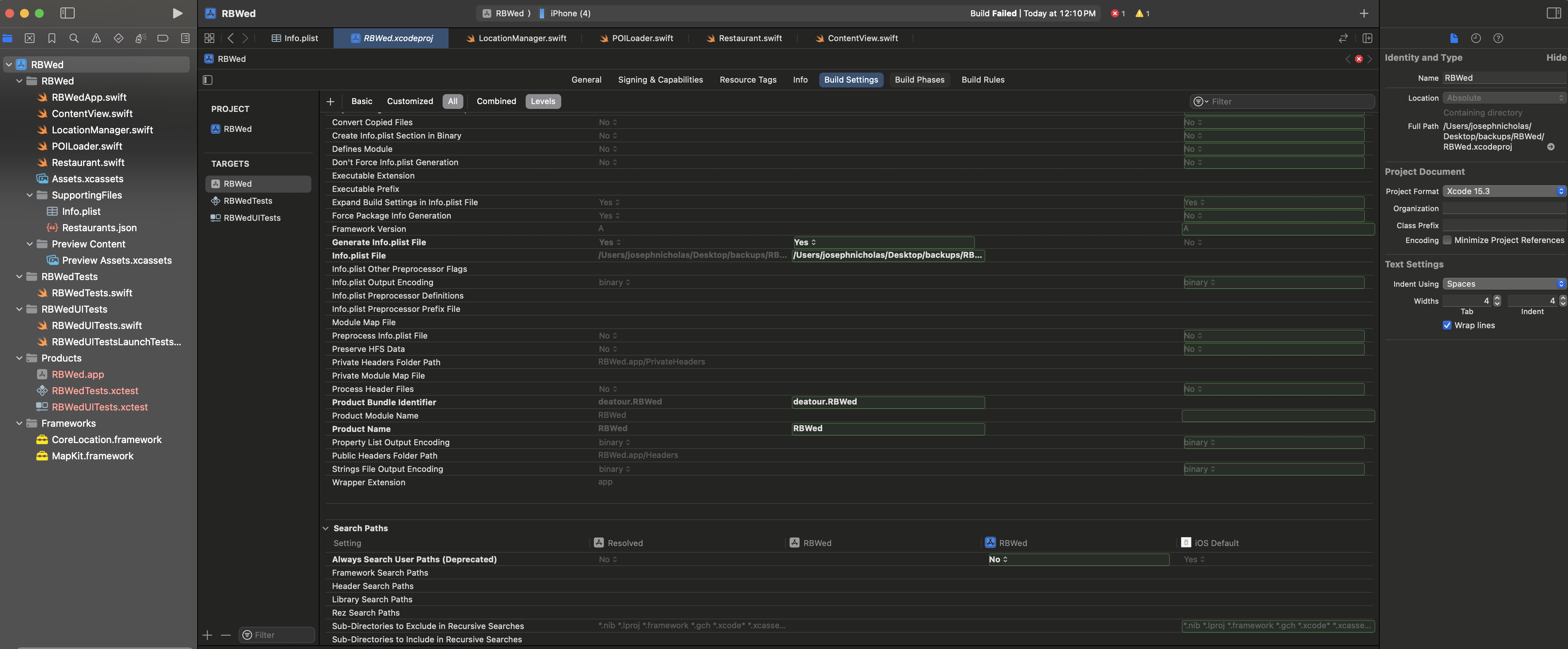This screenshot has height=649, width=1568.
Task: Click the build settings Filter field
Action: pos(1282,101)
